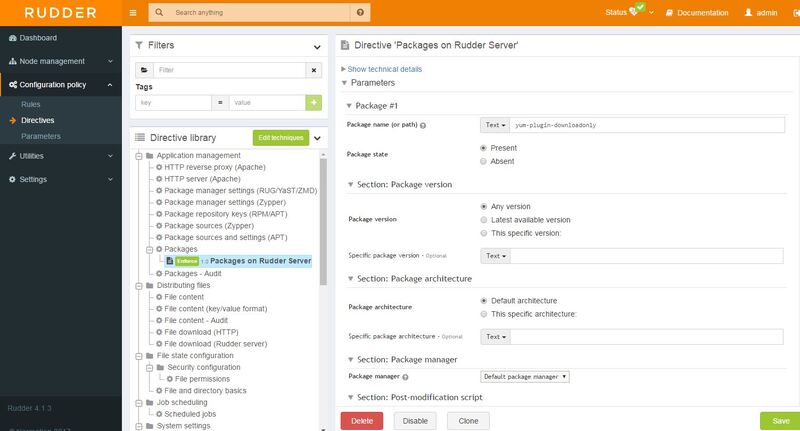Collapse Section: Post-modification script
Viewport: 800px width, 431px height.
350,397
